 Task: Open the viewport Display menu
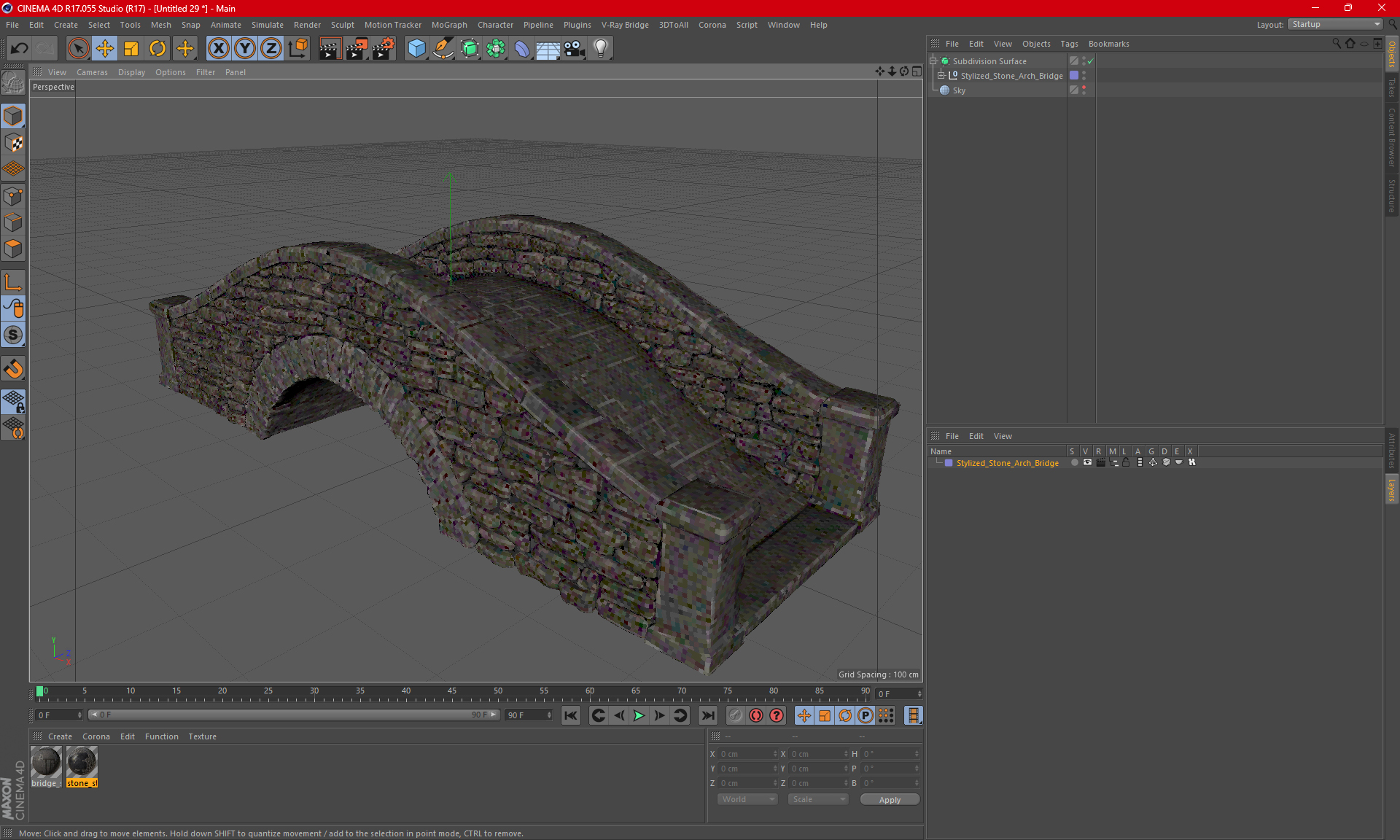tap(131, 72)
